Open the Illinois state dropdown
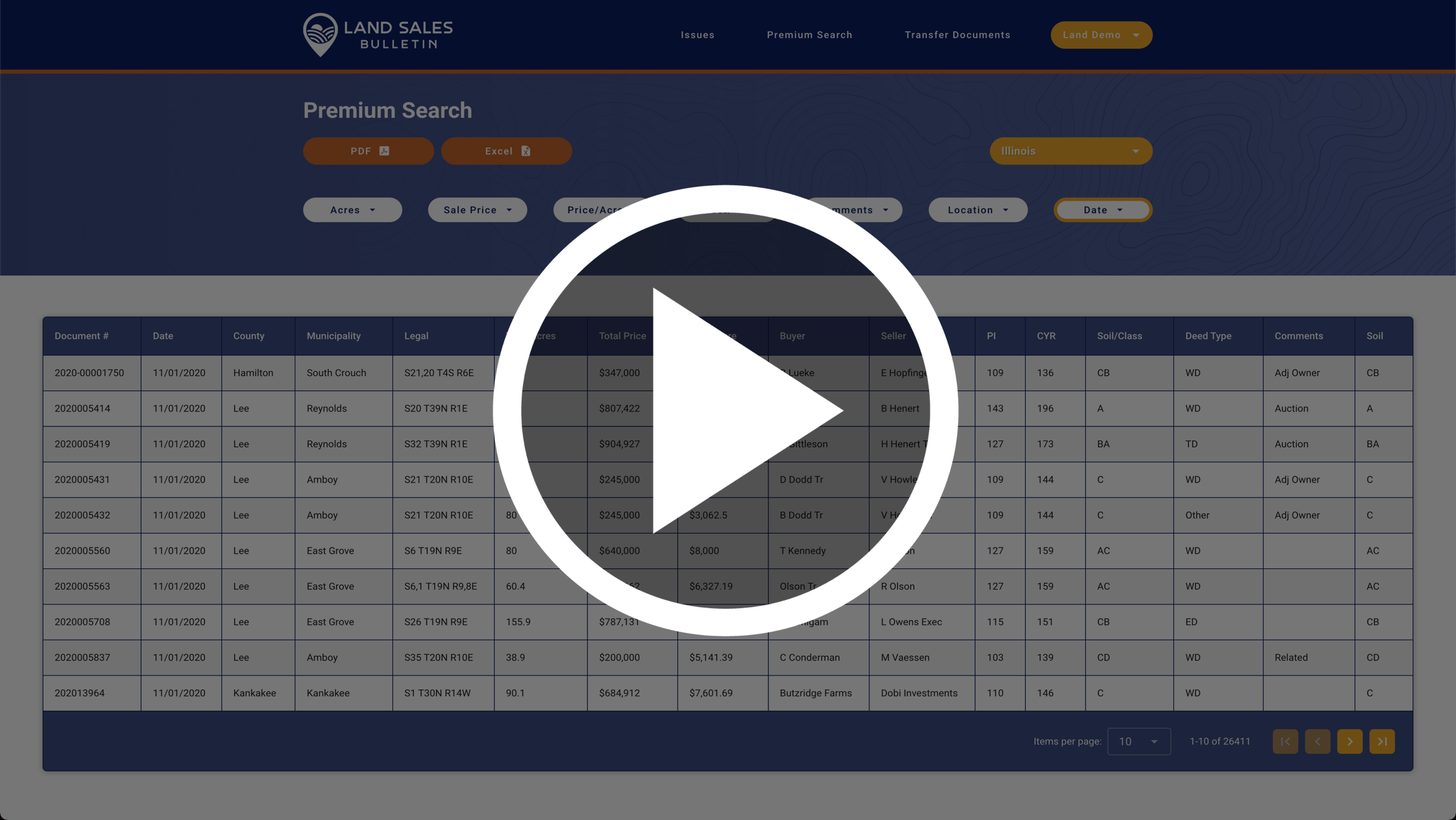The image size is (1456, 820). 1071,151
